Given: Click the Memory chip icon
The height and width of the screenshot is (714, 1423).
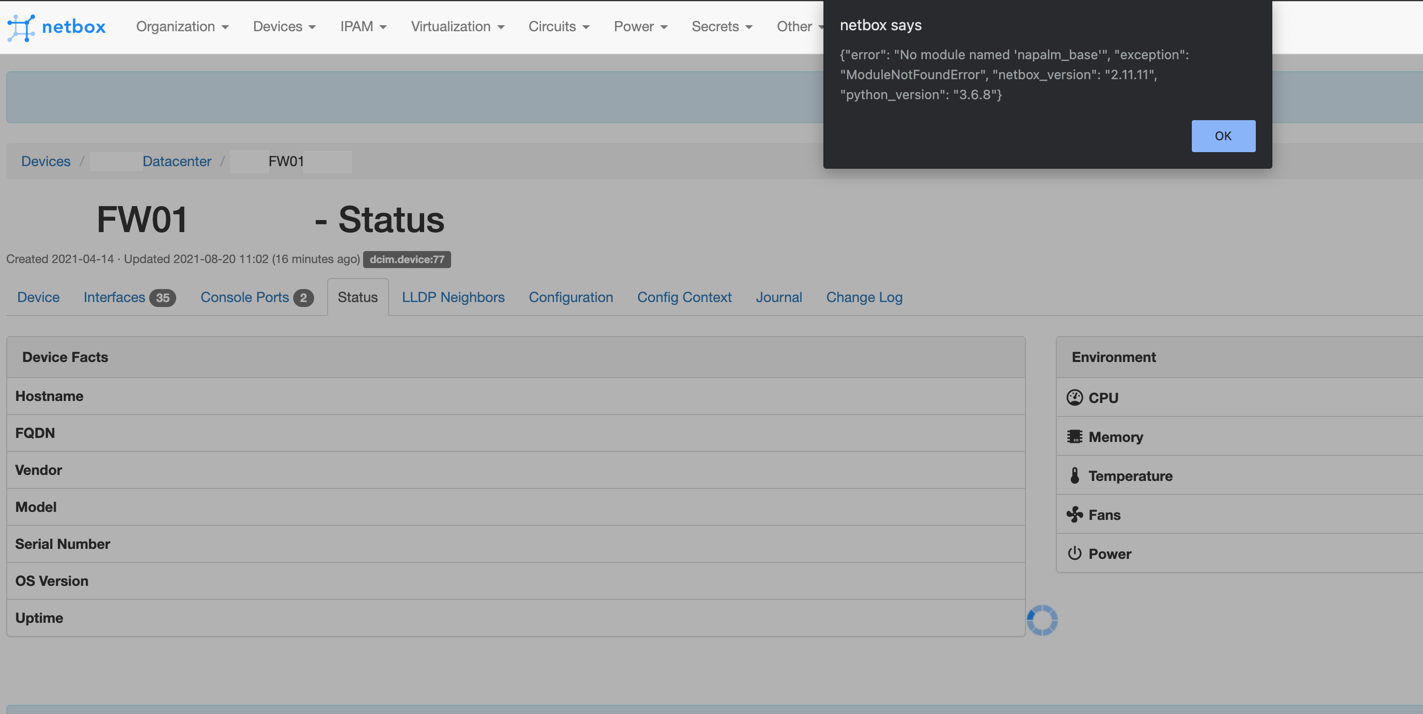Looking at the screenshot, I should point(1075,437).
